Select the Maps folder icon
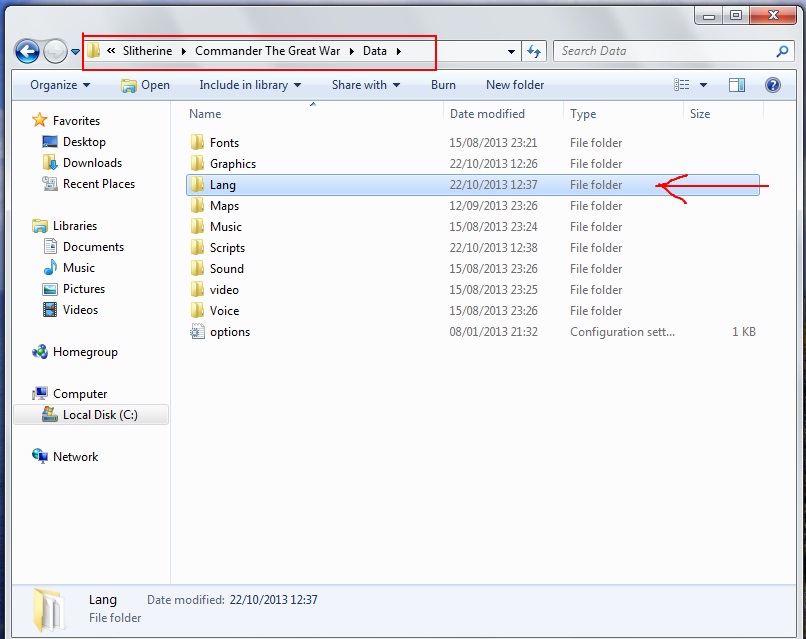The image size is (806, 639). [x=197, y=206]
